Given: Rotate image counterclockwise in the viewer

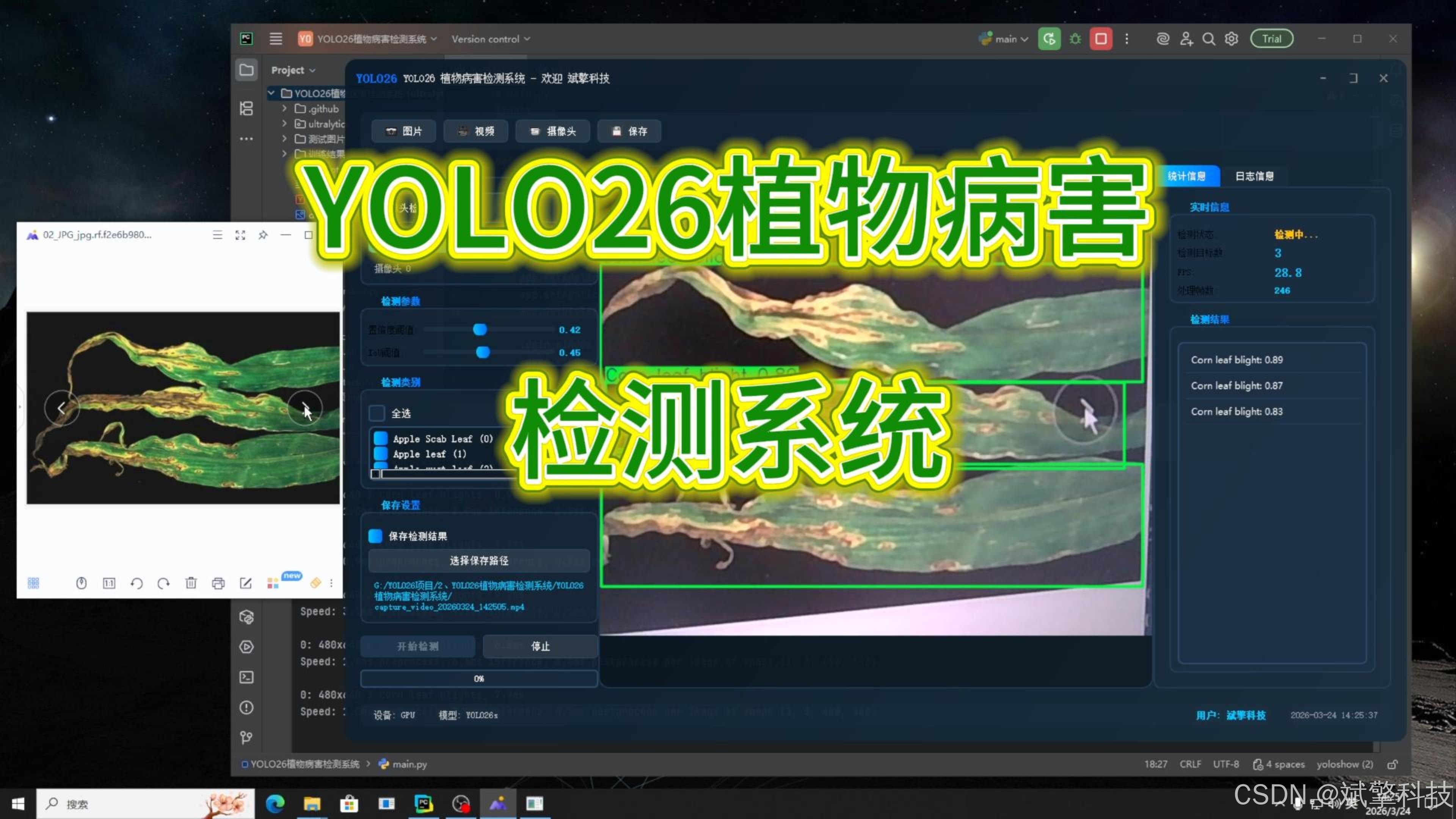Looking at the screenshot, I should [136, 583].
